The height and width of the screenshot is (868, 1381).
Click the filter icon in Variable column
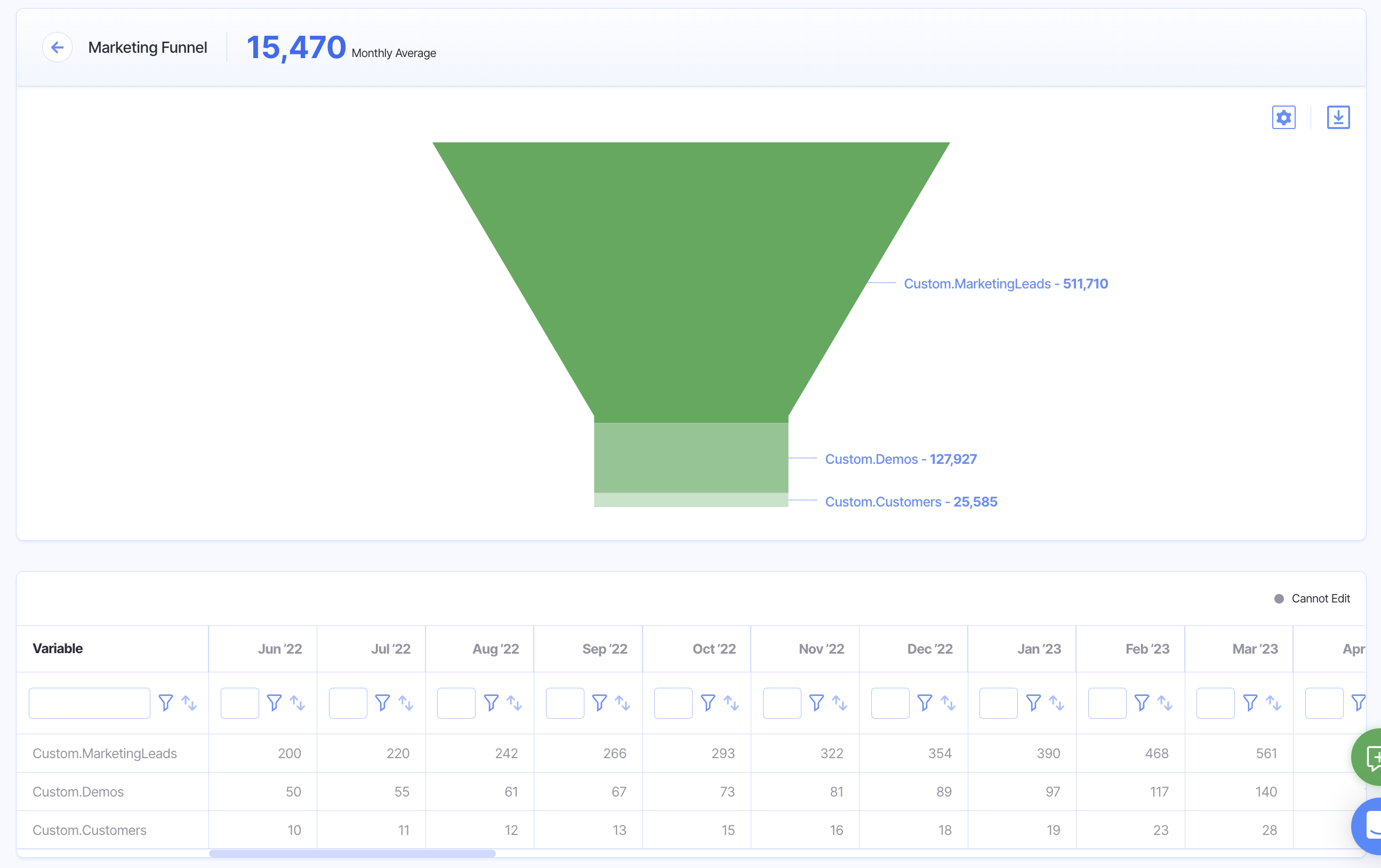166,702
